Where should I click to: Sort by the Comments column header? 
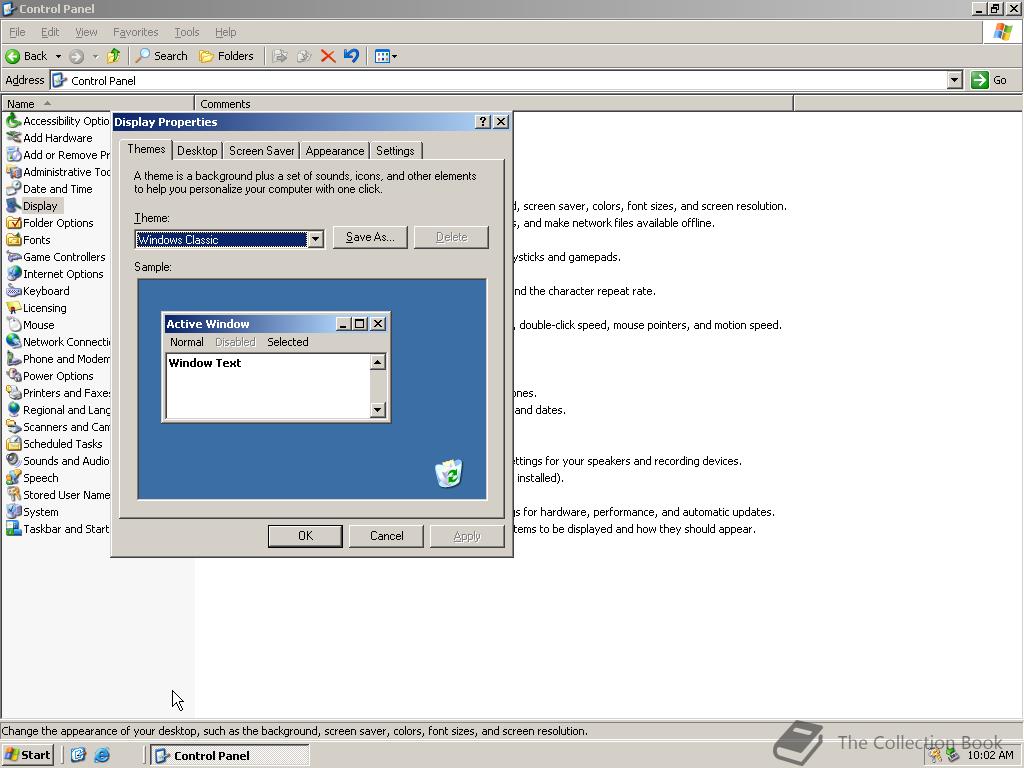(x=494, y=104)
